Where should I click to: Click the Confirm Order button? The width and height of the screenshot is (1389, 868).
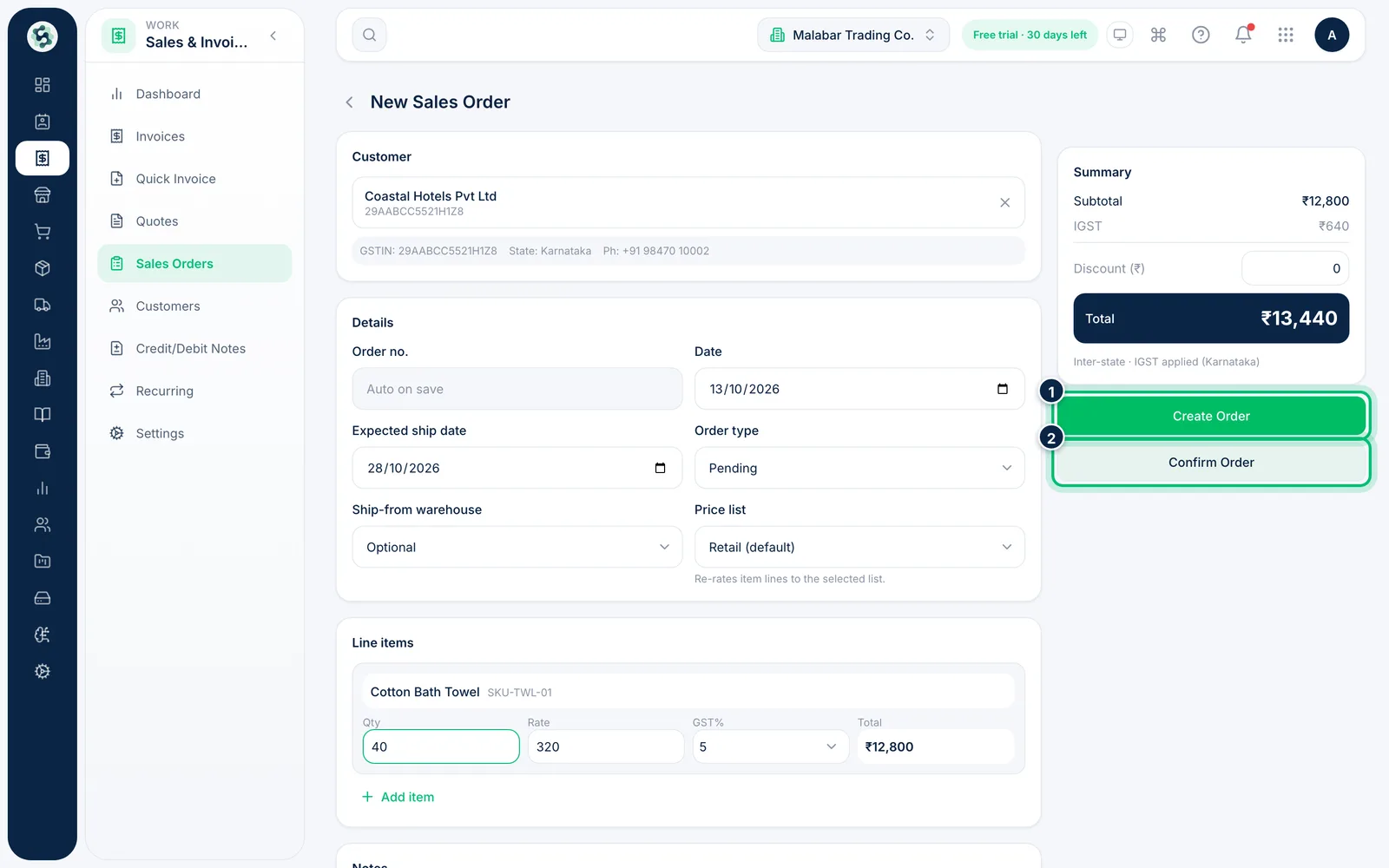coord(1211,463)
